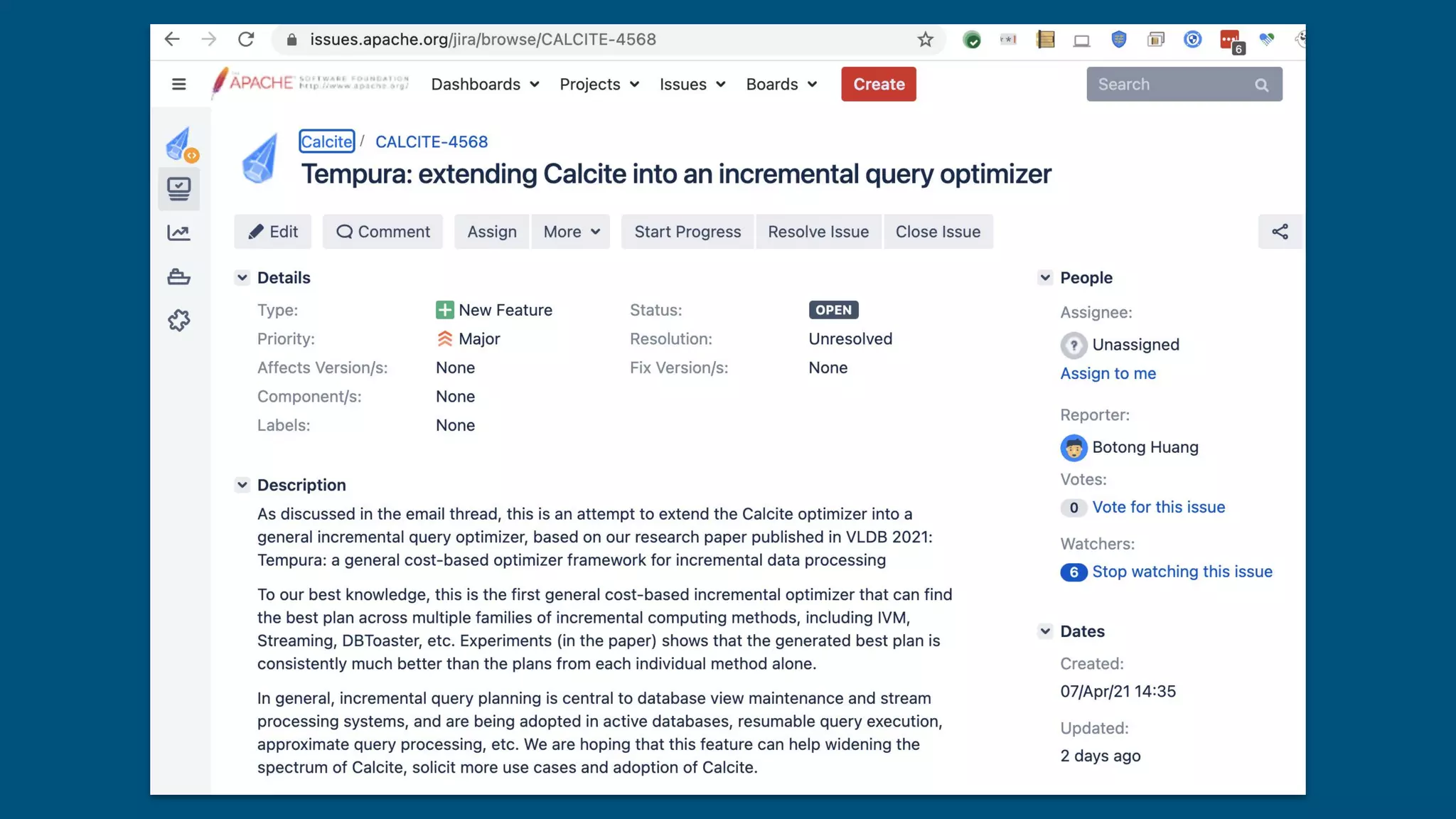Reload the page
This screenshot has height=819, width=1456.
tap(246, 40)
